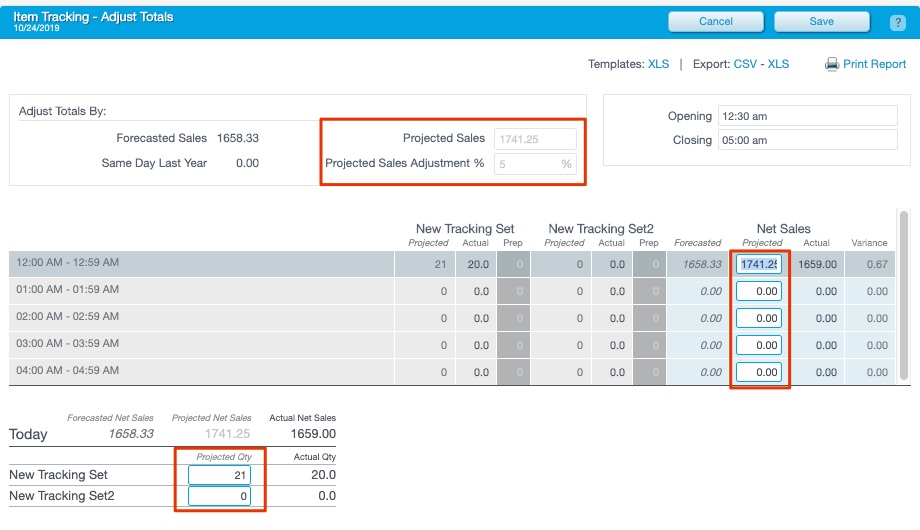
Task: Click the Today Projected Net Sales 1741.25
Action: 227,434
